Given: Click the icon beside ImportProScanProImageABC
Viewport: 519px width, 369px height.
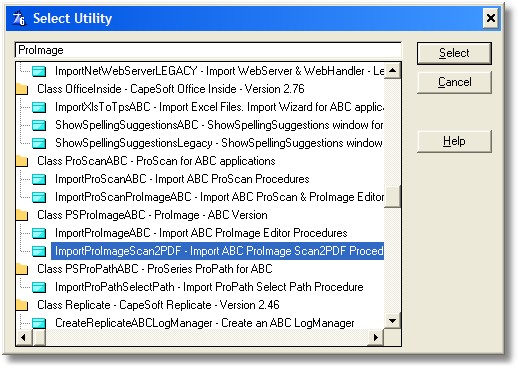Looking at the screenshot, I should (x=39, y=197).
